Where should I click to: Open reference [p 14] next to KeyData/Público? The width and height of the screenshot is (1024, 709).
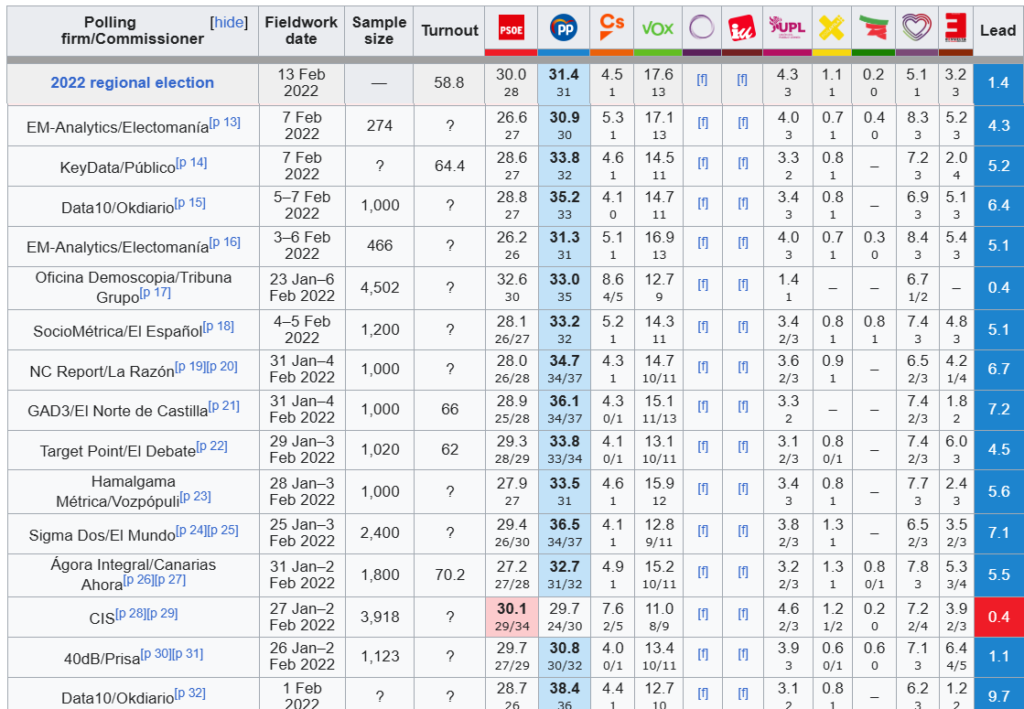191,163
